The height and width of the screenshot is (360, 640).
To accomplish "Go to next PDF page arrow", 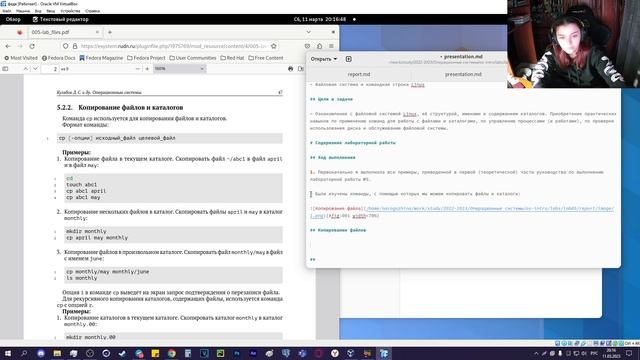I will (35, 69).
